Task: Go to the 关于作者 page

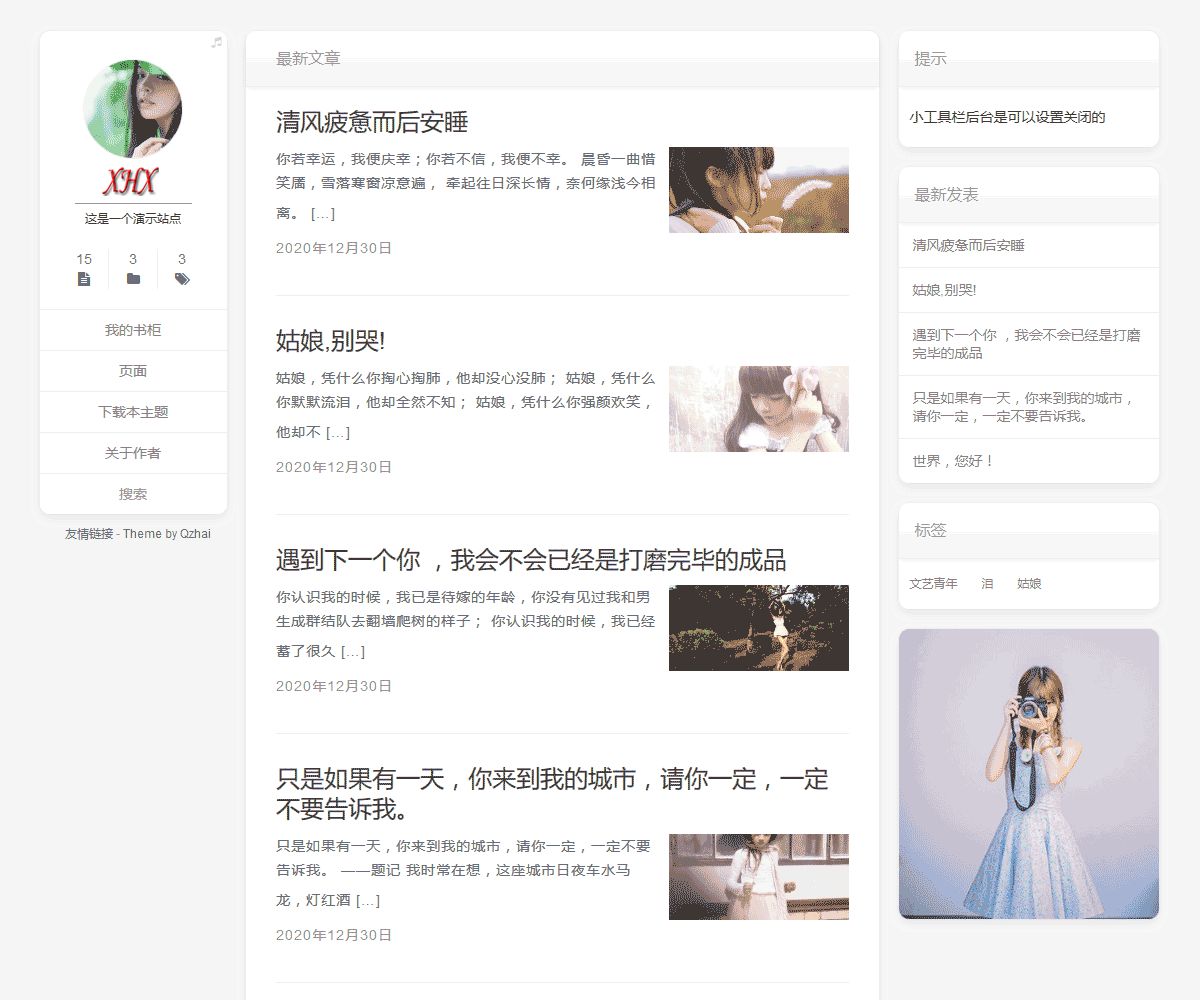Action: pos(133,453)
